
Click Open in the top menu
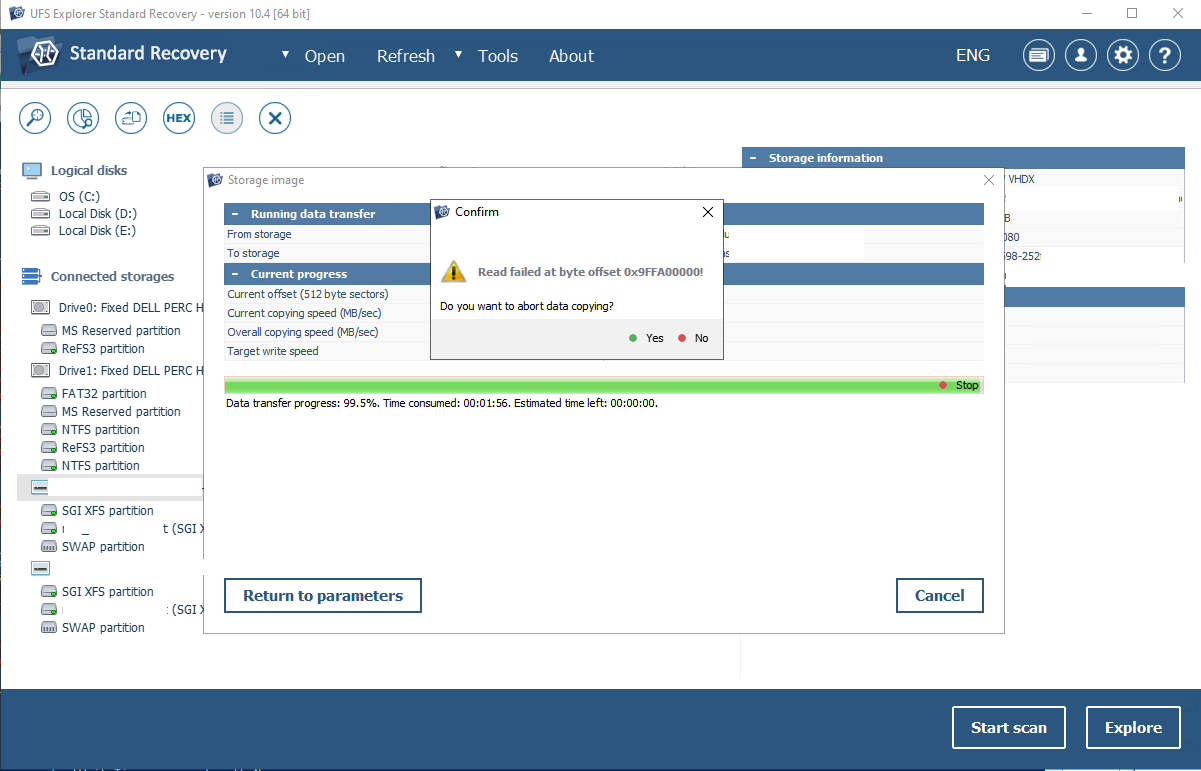[325, 56]
